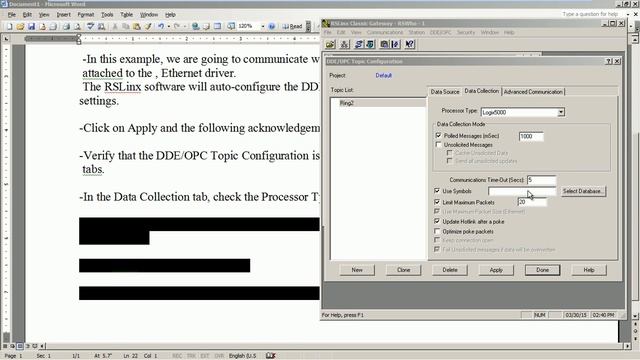
Task: Click the Driver Diagnostics icon in RSLinx toolbar
Action: pyautogui.click(x=370, y=44)
